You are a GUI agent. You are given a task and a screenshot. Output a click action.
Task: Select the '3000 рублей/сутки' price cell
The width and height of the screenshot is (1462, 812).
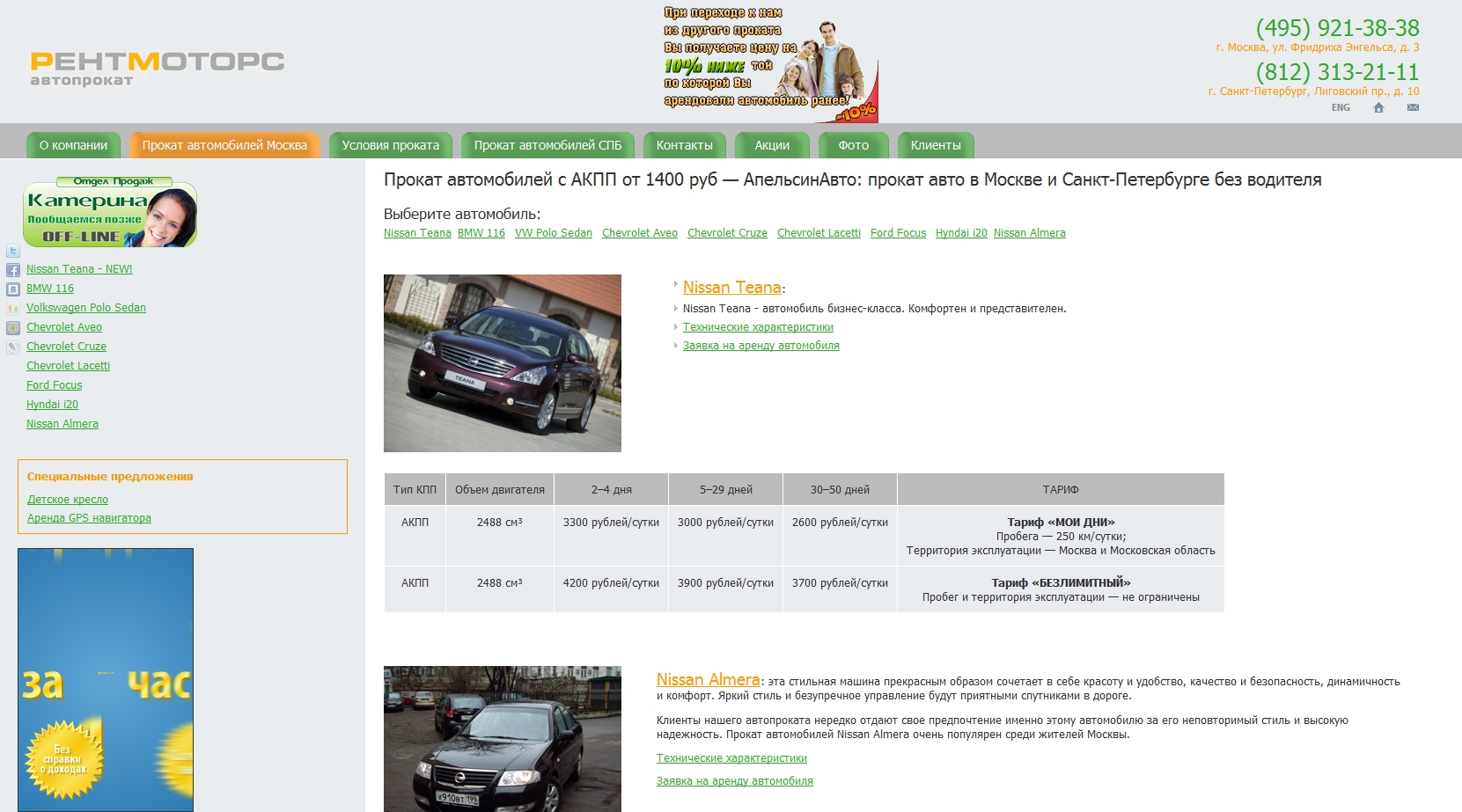coord(726,536)
